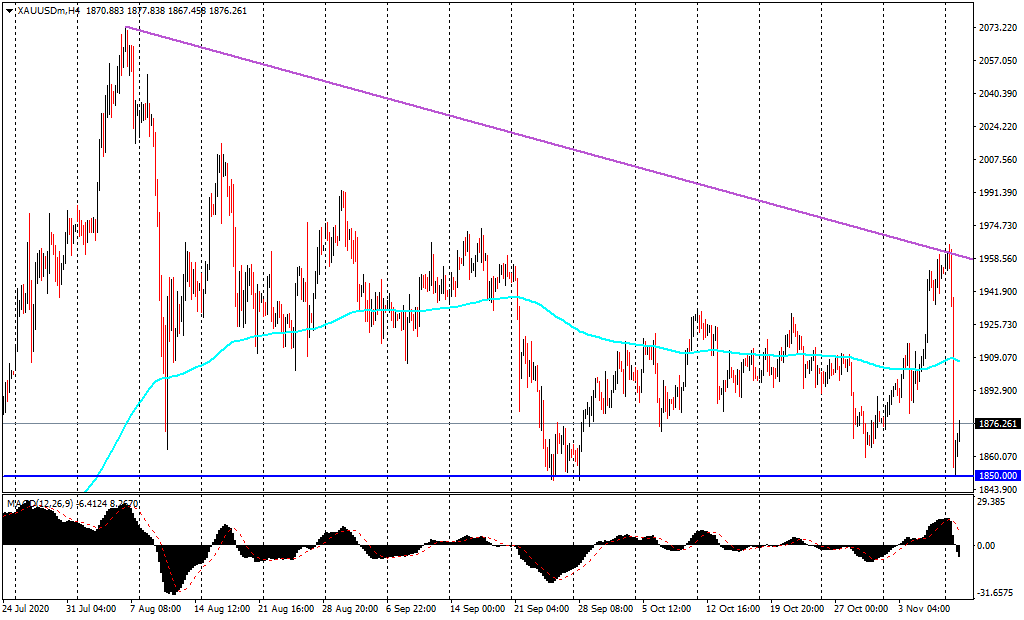Click the MACD 29.385 scale label
This screenshot has width=1024, height=620.
(995, 503)
